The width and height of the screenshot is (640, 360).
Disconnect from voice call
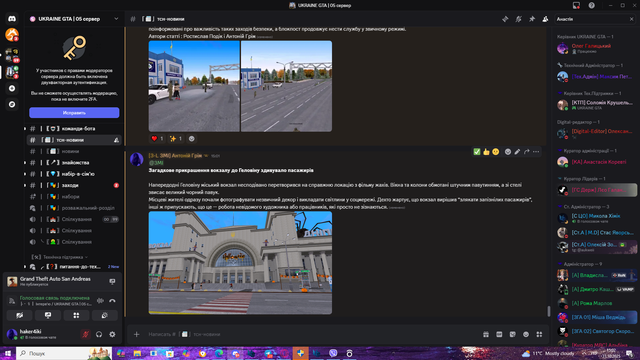coord(112,301)
